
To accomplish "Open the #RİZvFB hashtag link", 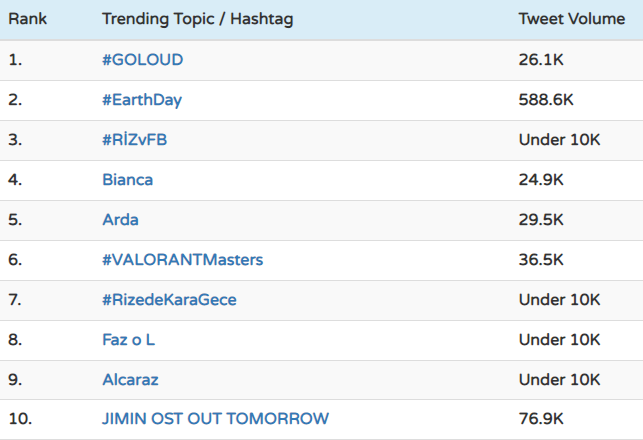I will (134, 140).
